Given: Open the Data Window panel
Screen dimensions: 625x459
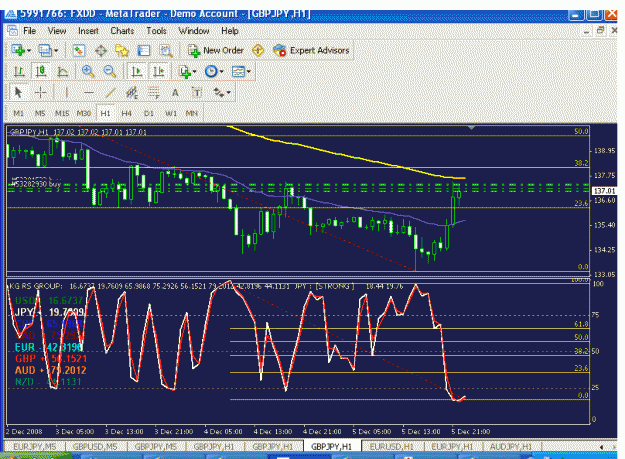Looking at the screenshot, I should click(100, 51).
